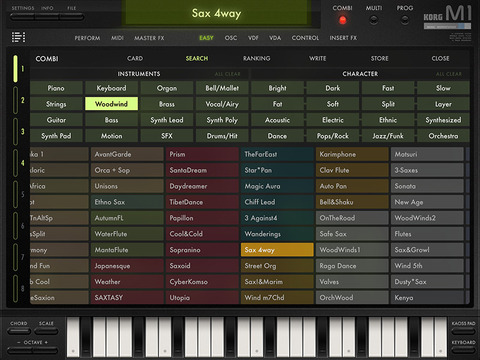Switch to the KAOSS PAD
The image size is (480, 360).
point(463,331)
